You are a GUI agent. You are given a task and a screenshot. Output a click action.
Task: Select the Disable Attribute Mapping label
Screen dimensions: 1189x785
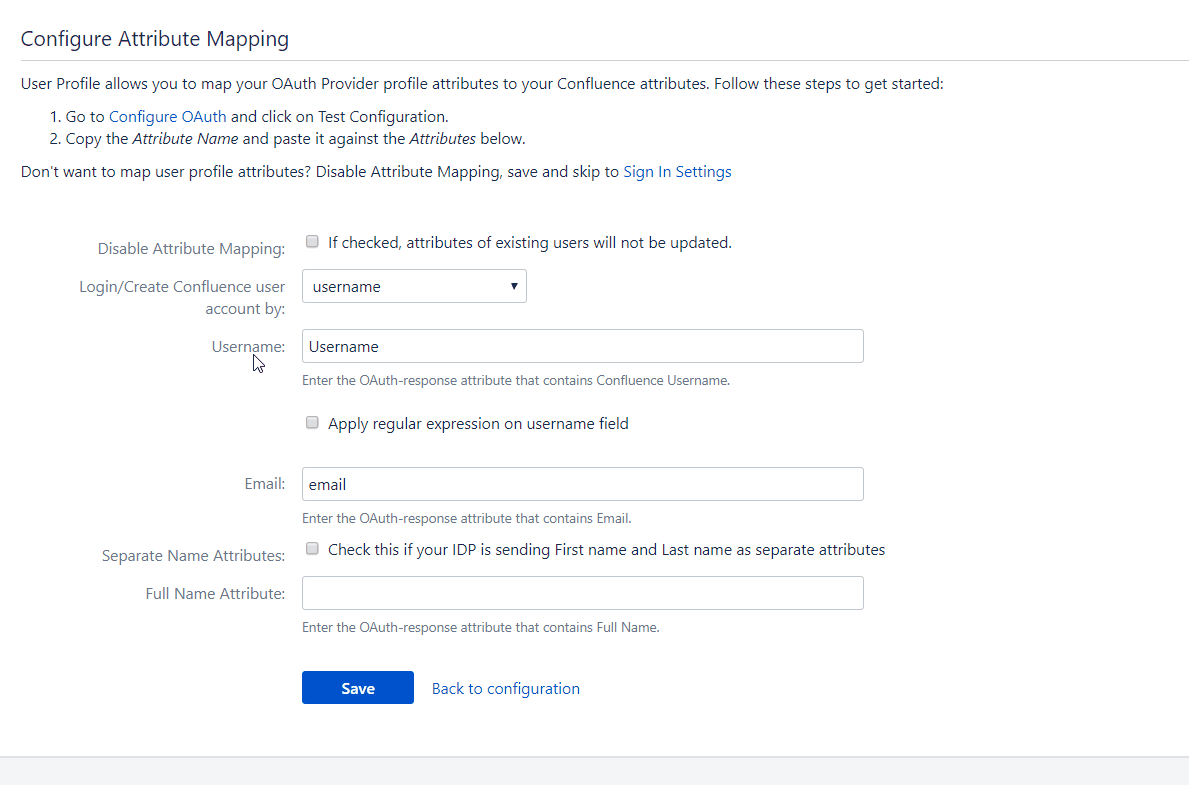coord(191,249)
